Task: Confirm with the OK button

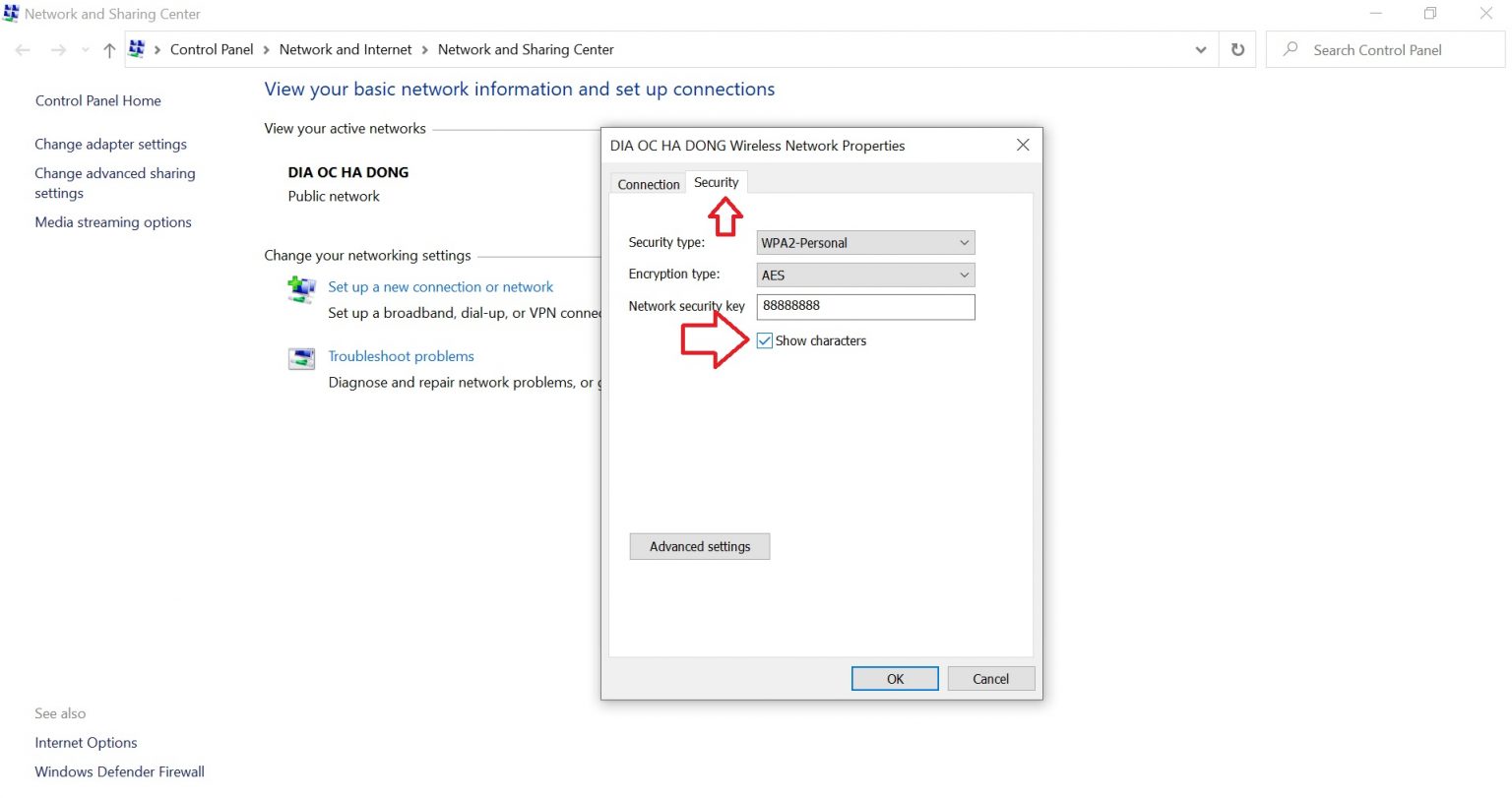Action: (894, 679)
